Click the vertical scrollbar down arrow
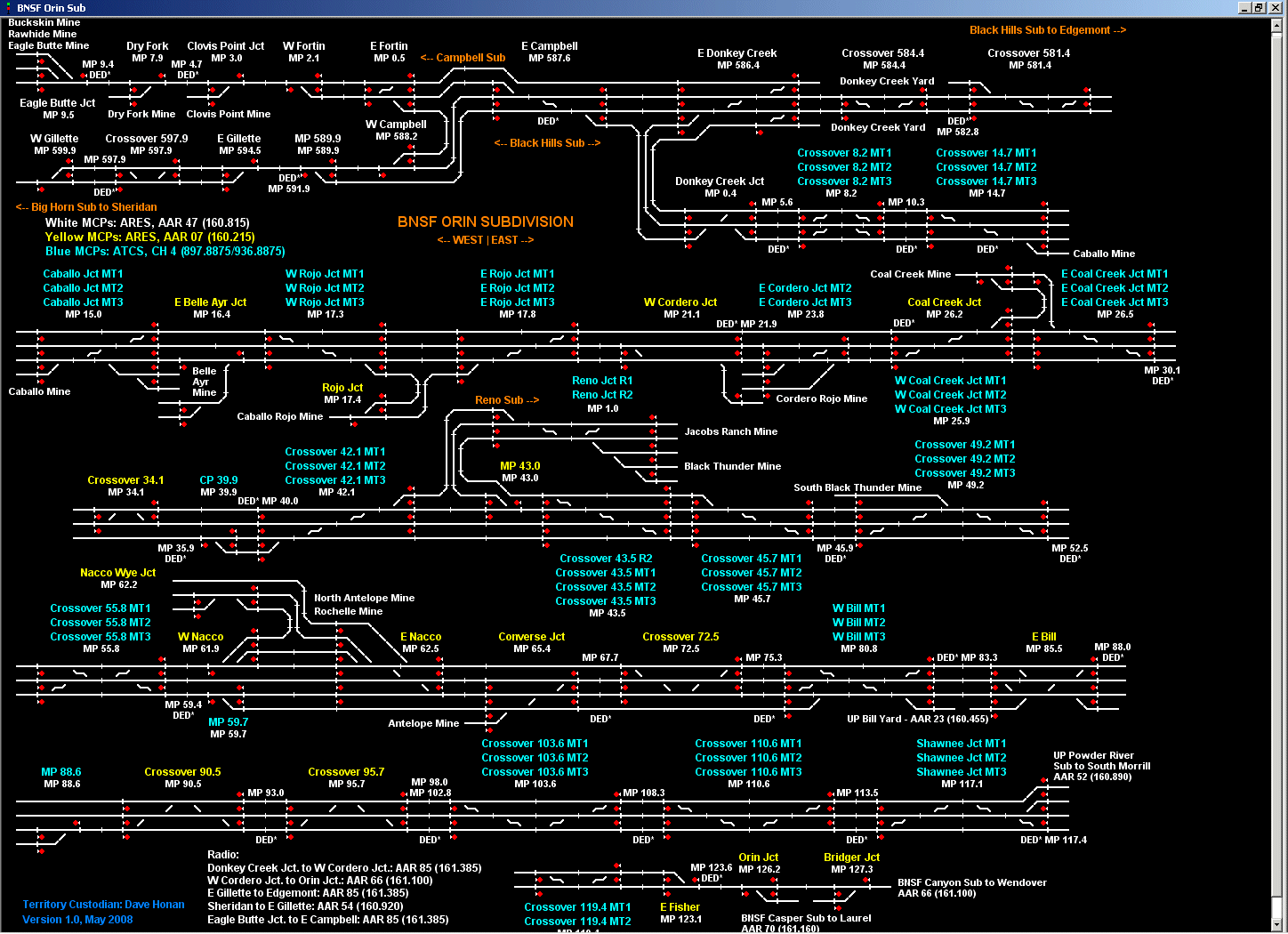1288x934 pixels. coord(1277,926)
